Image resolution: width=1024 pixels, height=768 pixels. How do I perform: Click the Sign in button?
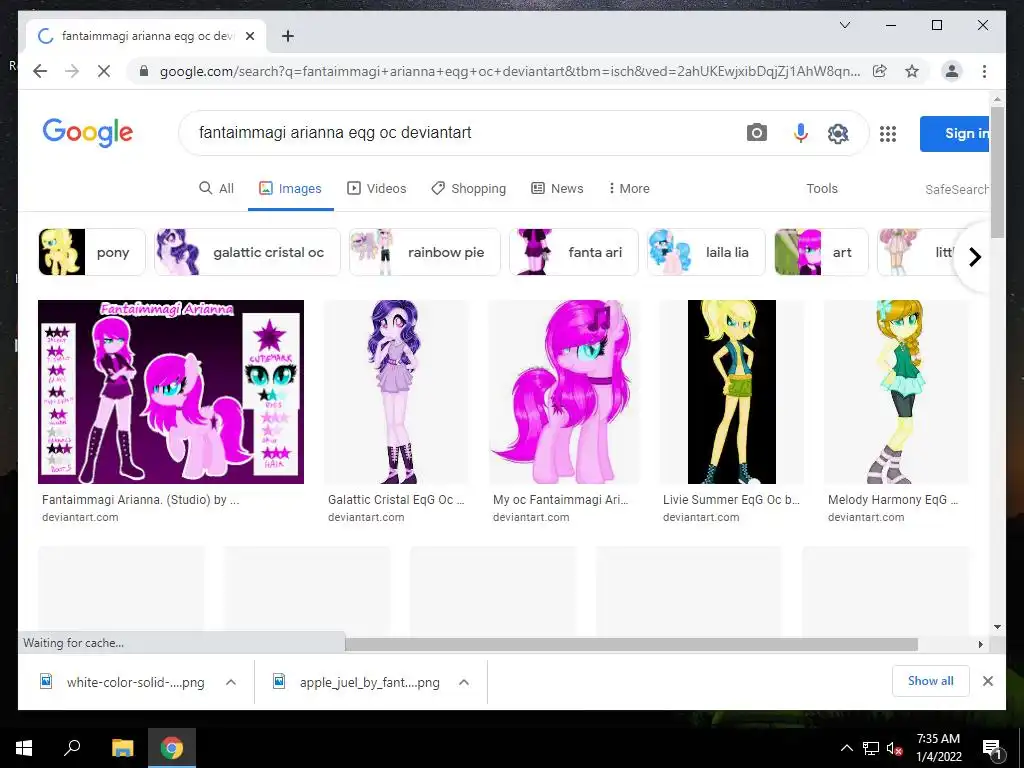tap(955, 133)
